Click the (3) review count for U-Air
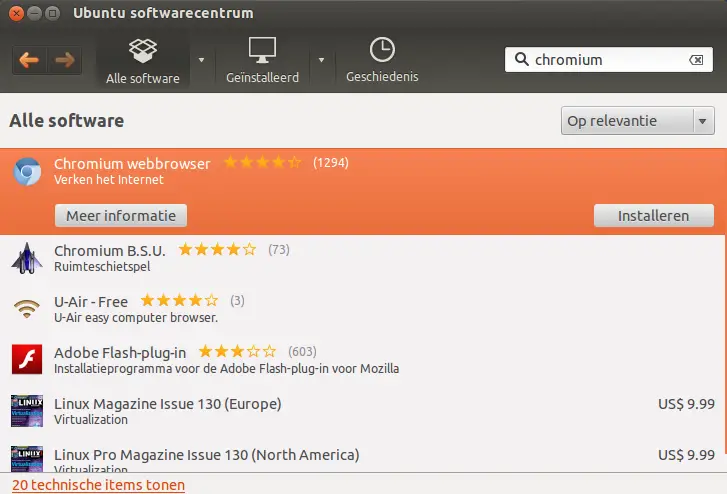The height and width of the screenshot is (494, 727). [237, 301]
